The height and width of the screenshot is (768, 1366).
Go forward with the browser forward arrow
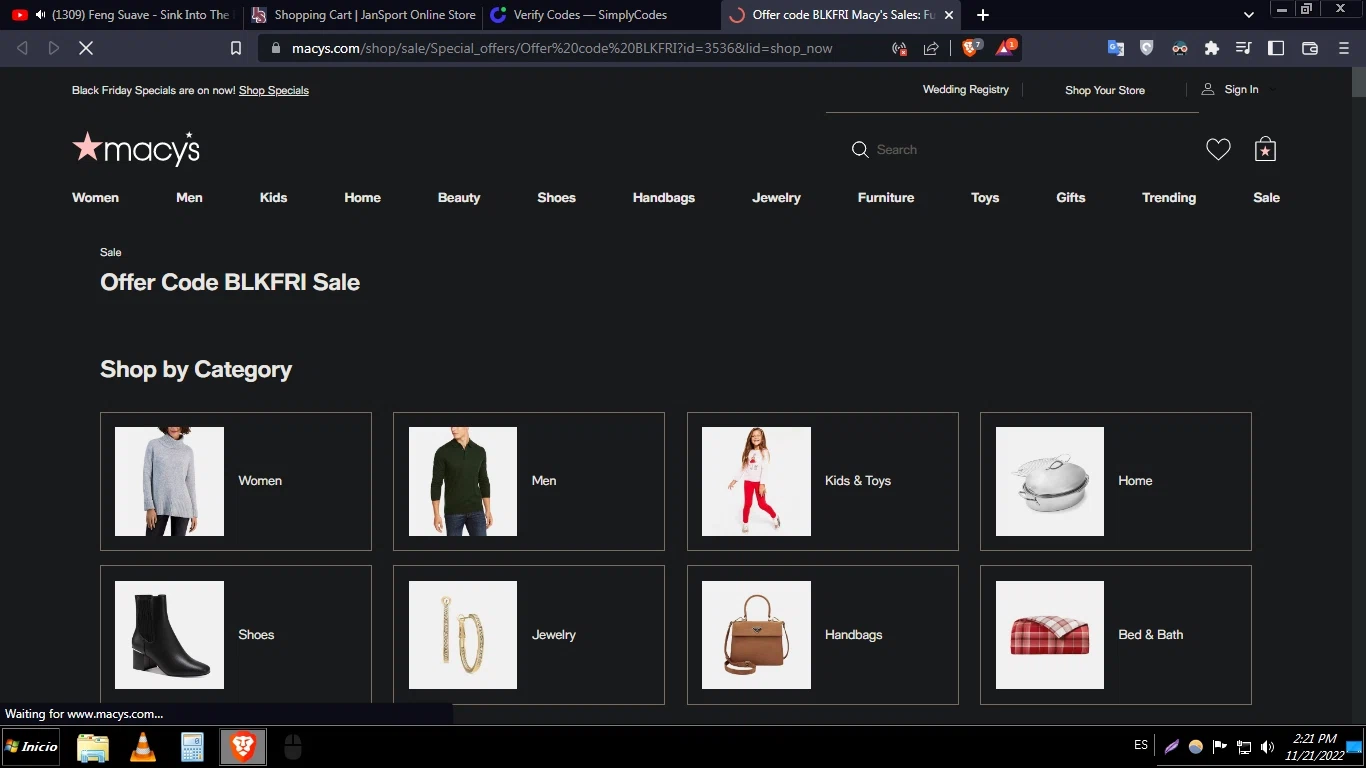click(x=54, y=48)
